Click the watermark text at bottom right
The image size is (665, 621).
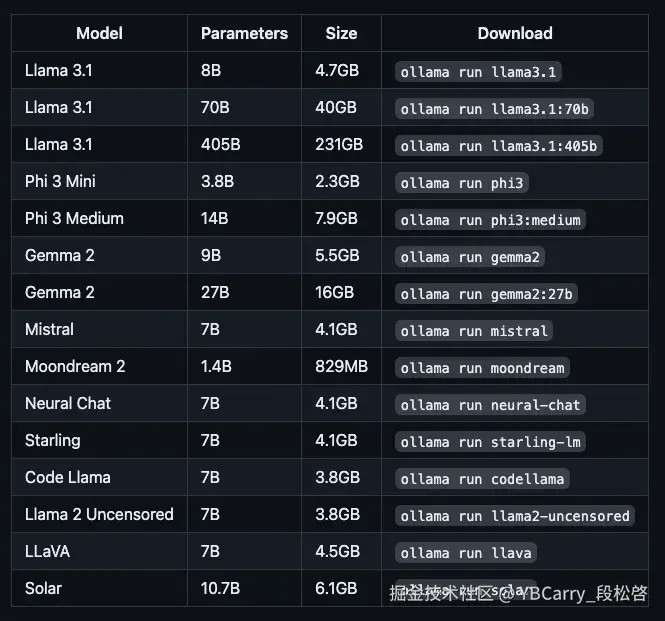(518, 593)
